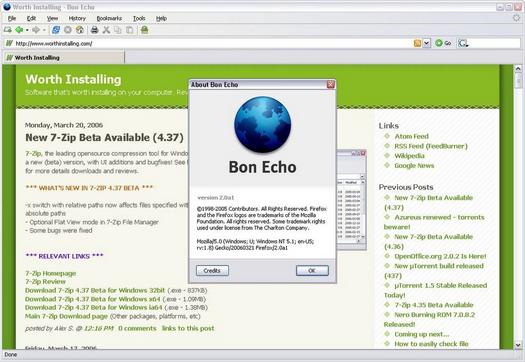This screenshot has height=362, width=525.
Task: Click the new tab toolbar icon
Action: pyautogui.click(x=7, y=30)
